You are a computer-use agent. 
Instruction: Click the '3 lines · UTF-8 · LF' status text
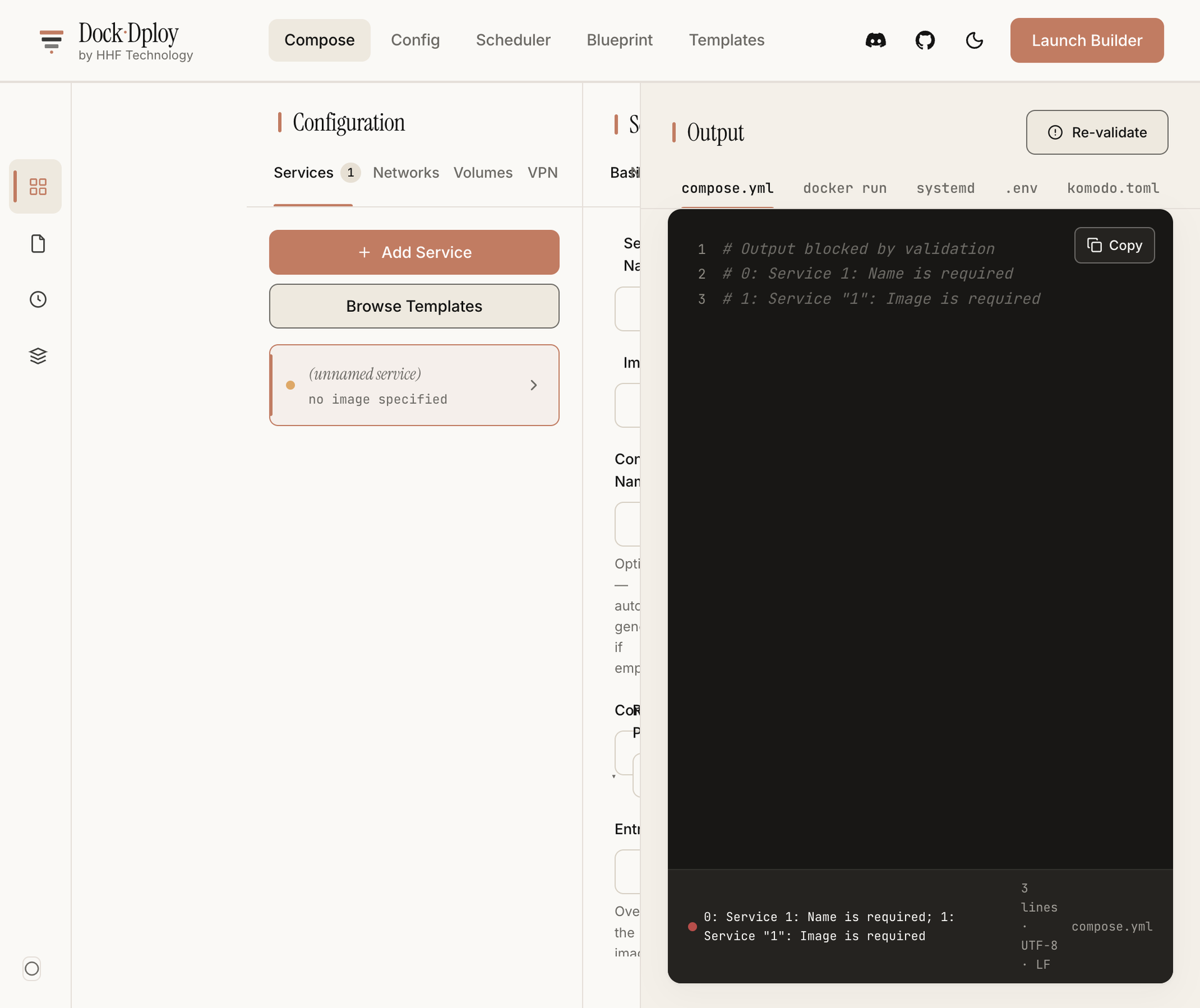(1039, 927)
